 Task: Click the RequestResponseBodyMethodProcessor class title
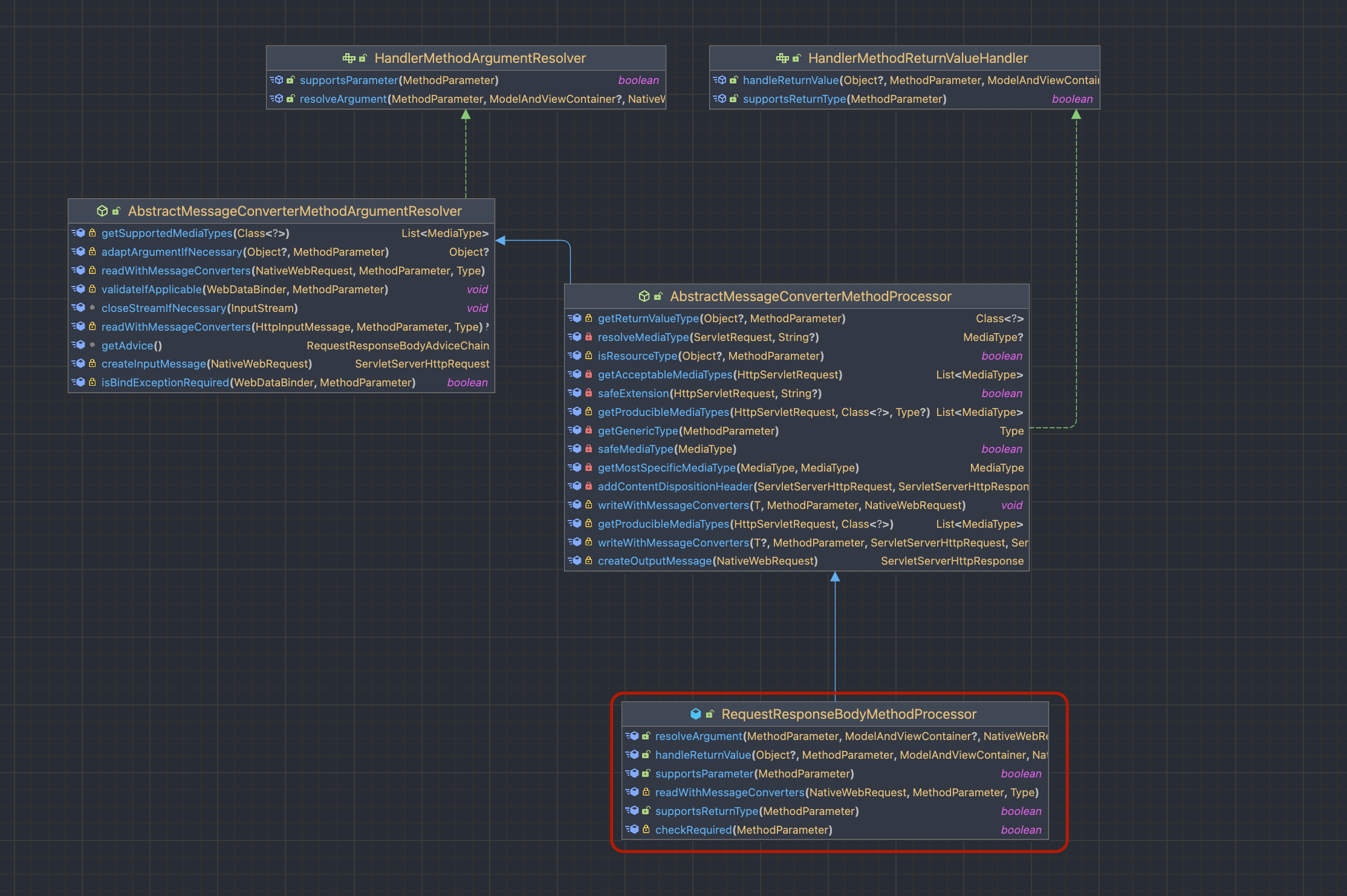tap(848, 714)
